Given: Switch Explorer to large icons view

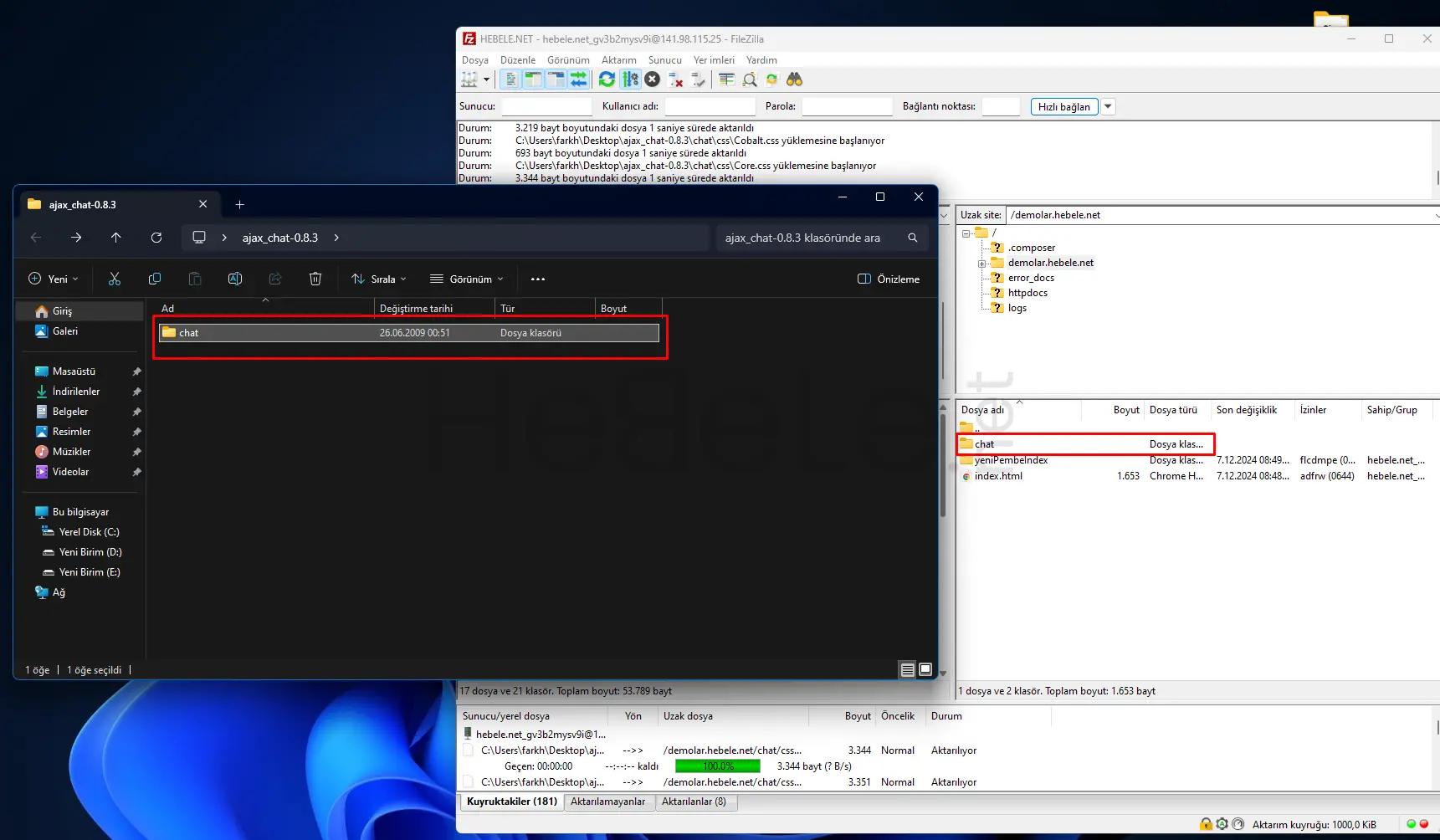Looking at the screenshot, I should [925, 669].
